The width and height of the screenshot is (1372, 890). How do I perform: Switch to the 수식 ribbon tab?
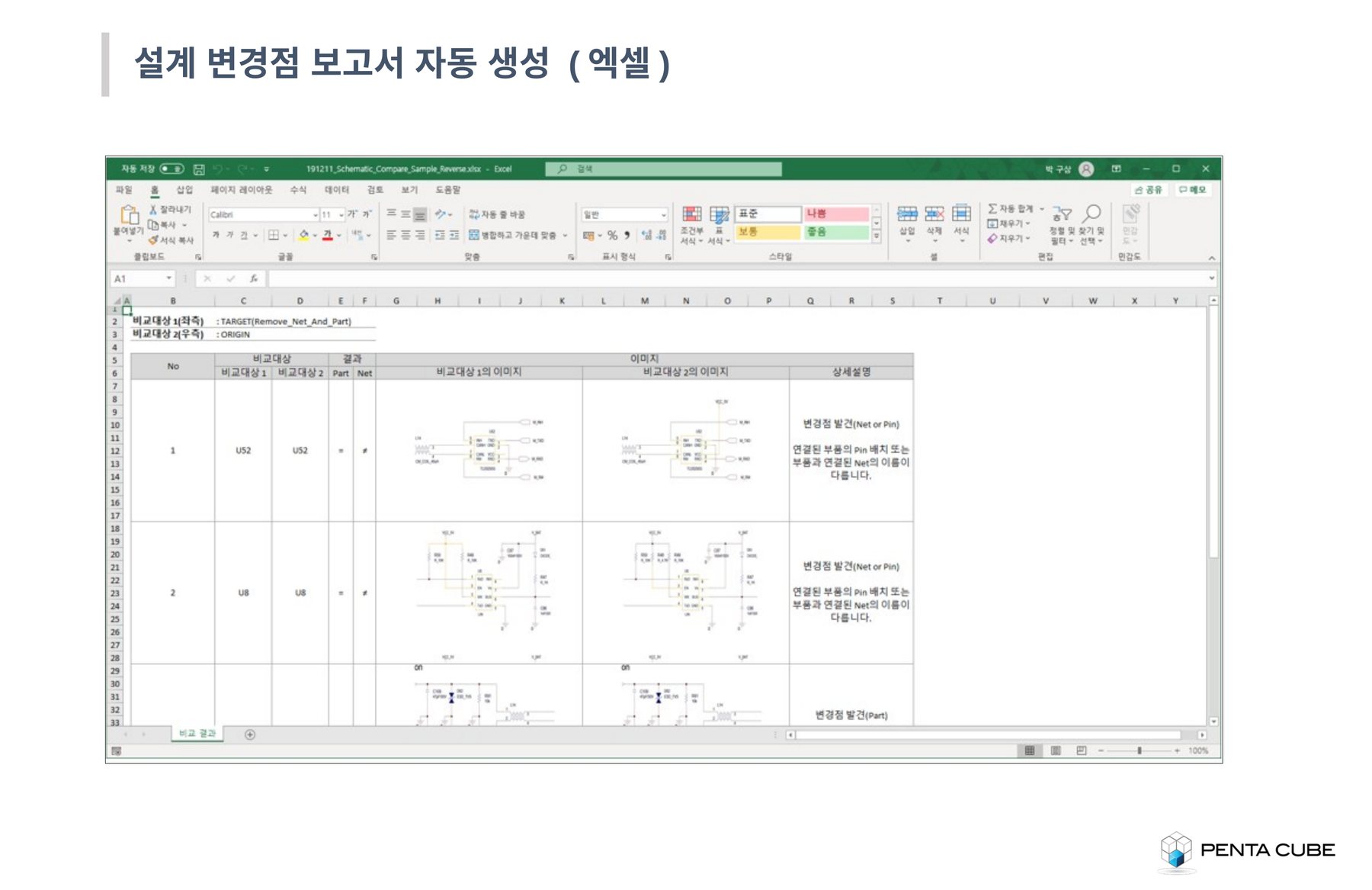298,190
